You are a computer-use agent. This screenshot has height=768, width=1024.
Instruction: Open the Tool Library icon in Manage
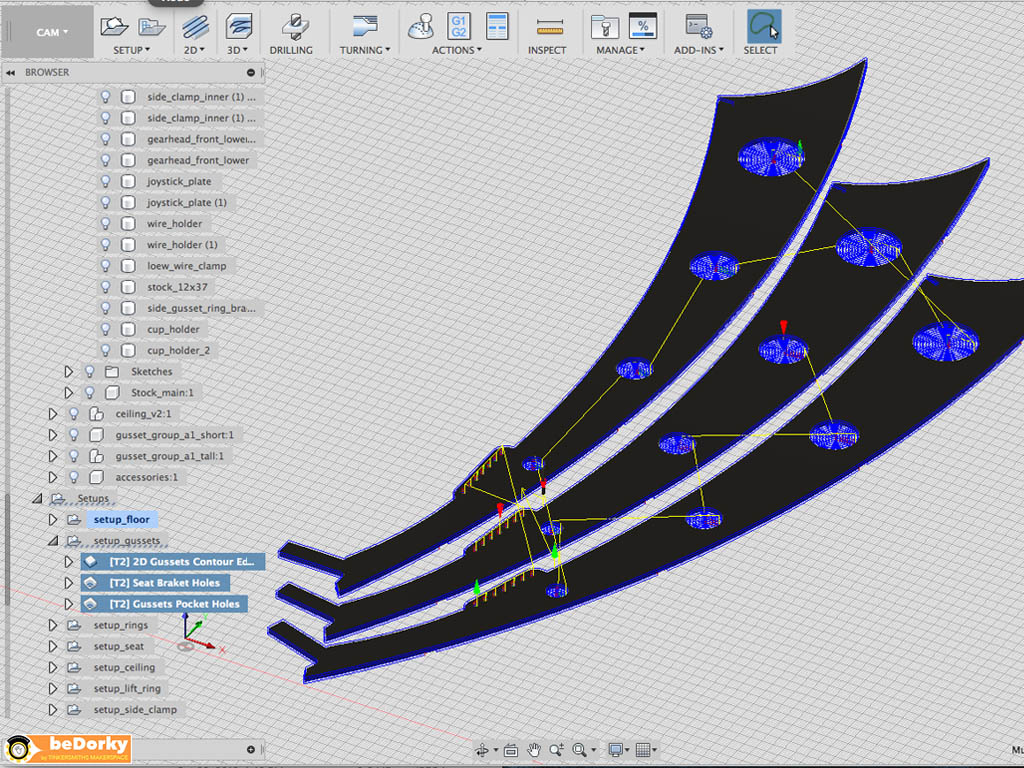(x=604, y=27)
